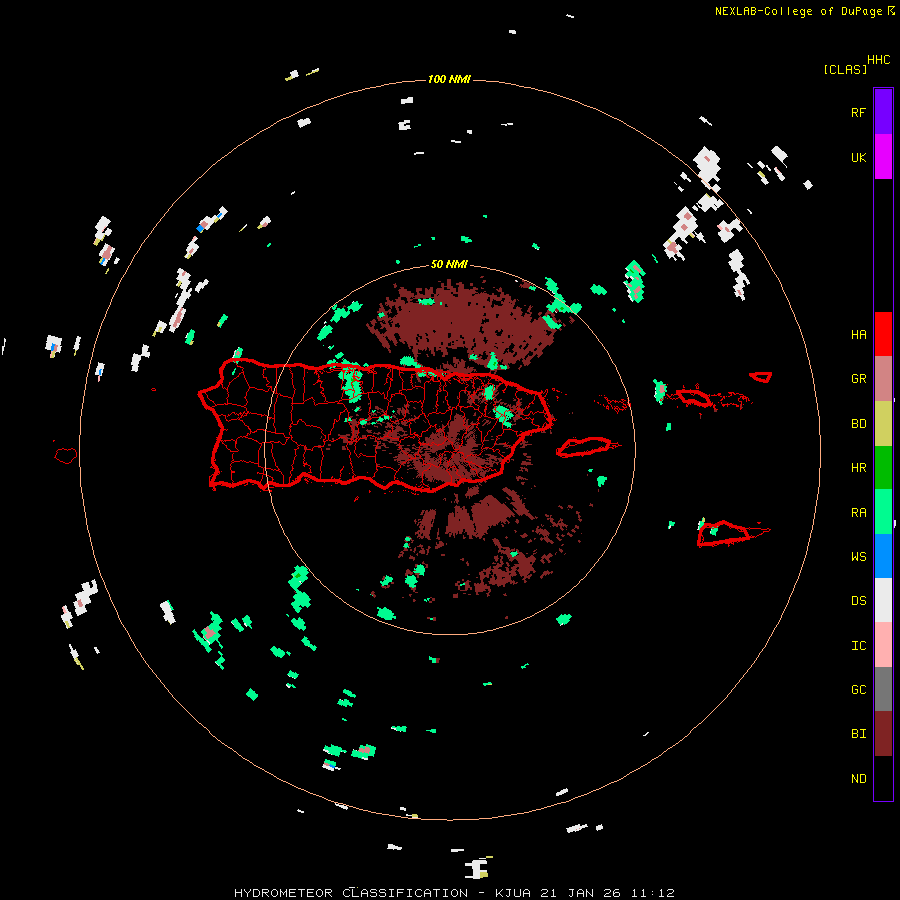This screenshot has width=900, height=900.
Task: Click the HA legend label
Action: click(858, 334)
